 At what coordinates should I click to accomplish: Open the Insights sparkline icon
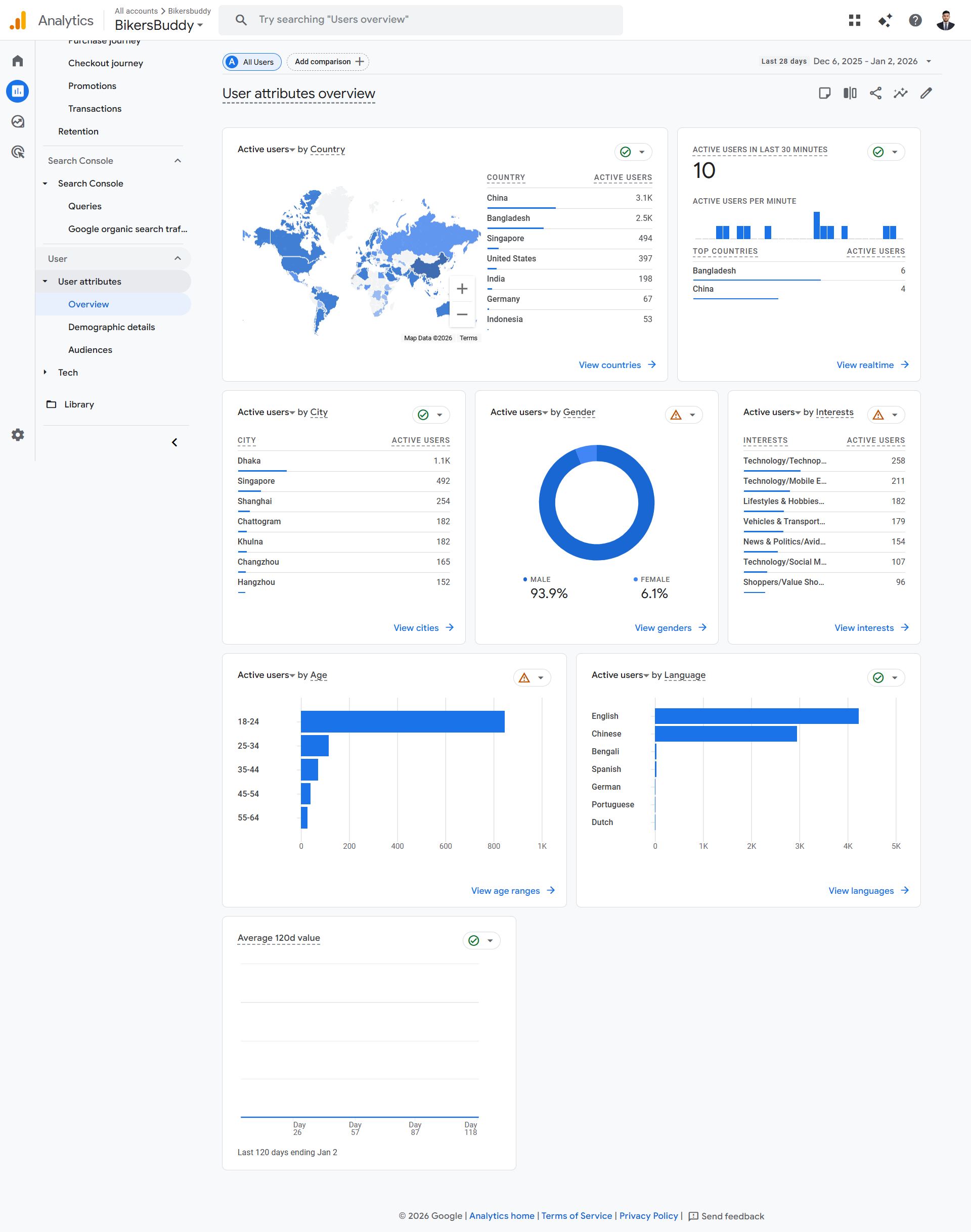click(x=901, y=93)
